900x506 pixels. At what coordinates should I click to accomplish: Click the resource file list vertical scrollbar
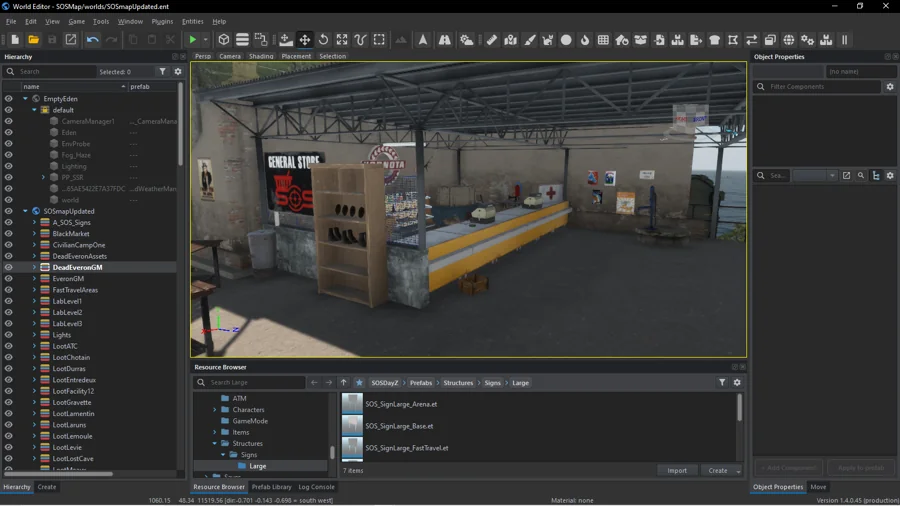pyautogui.click(x=739, y=407)
